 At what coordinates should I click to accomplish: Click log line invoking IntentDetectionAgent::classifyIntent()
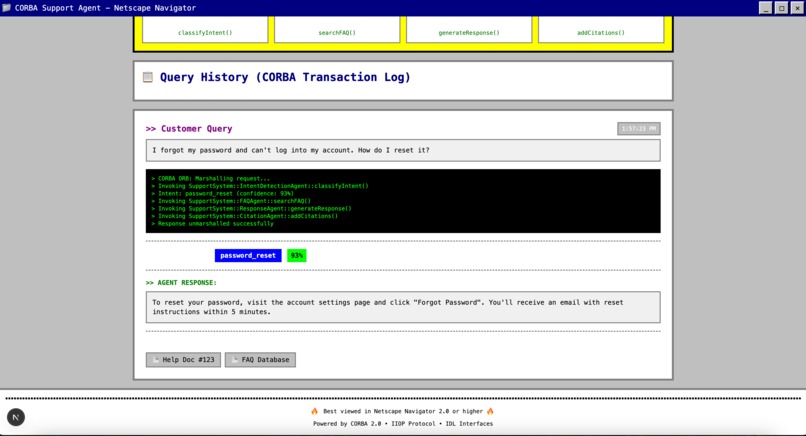point(260,186)
